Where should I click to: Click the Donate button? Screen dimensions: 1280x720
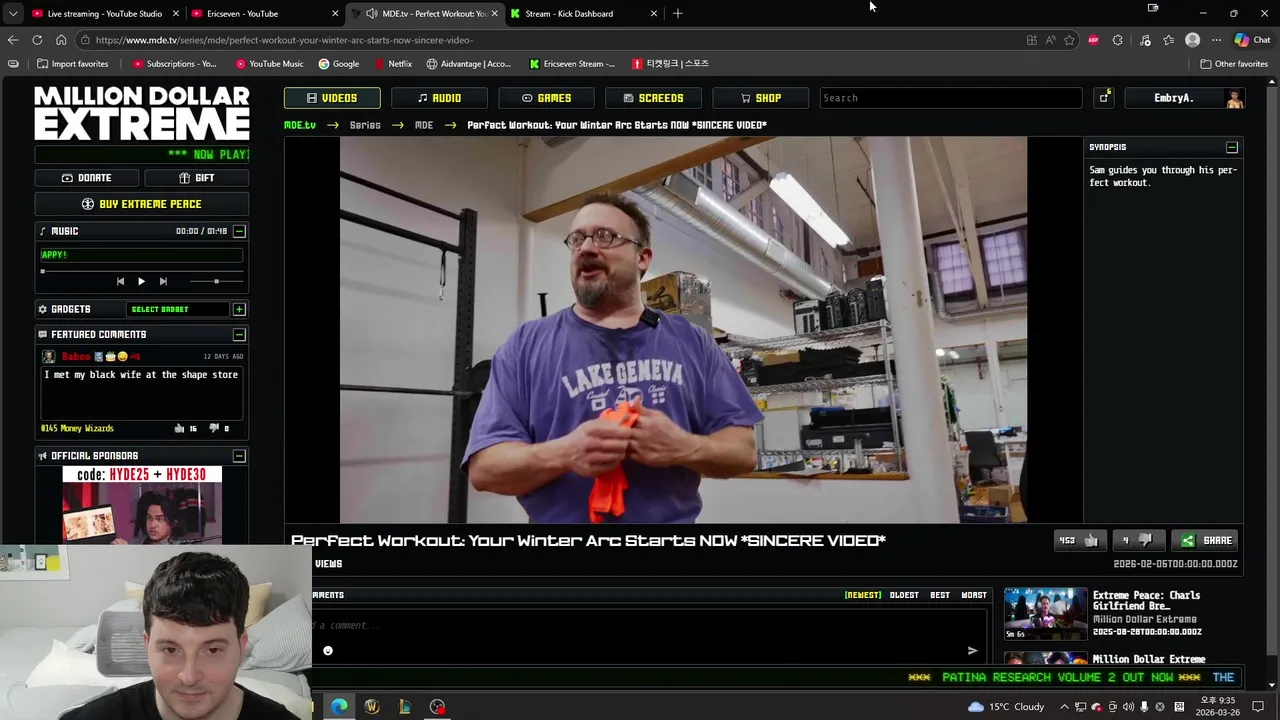87,178
